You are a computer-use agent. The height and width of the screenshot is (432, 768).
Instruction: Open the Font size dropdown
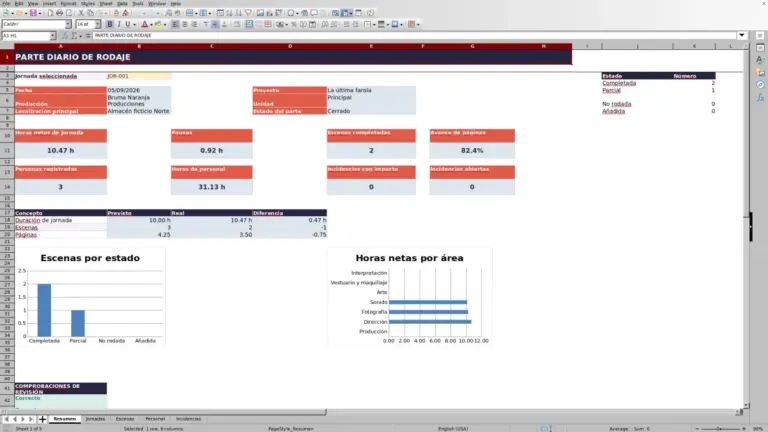click(x=97, y=24)
